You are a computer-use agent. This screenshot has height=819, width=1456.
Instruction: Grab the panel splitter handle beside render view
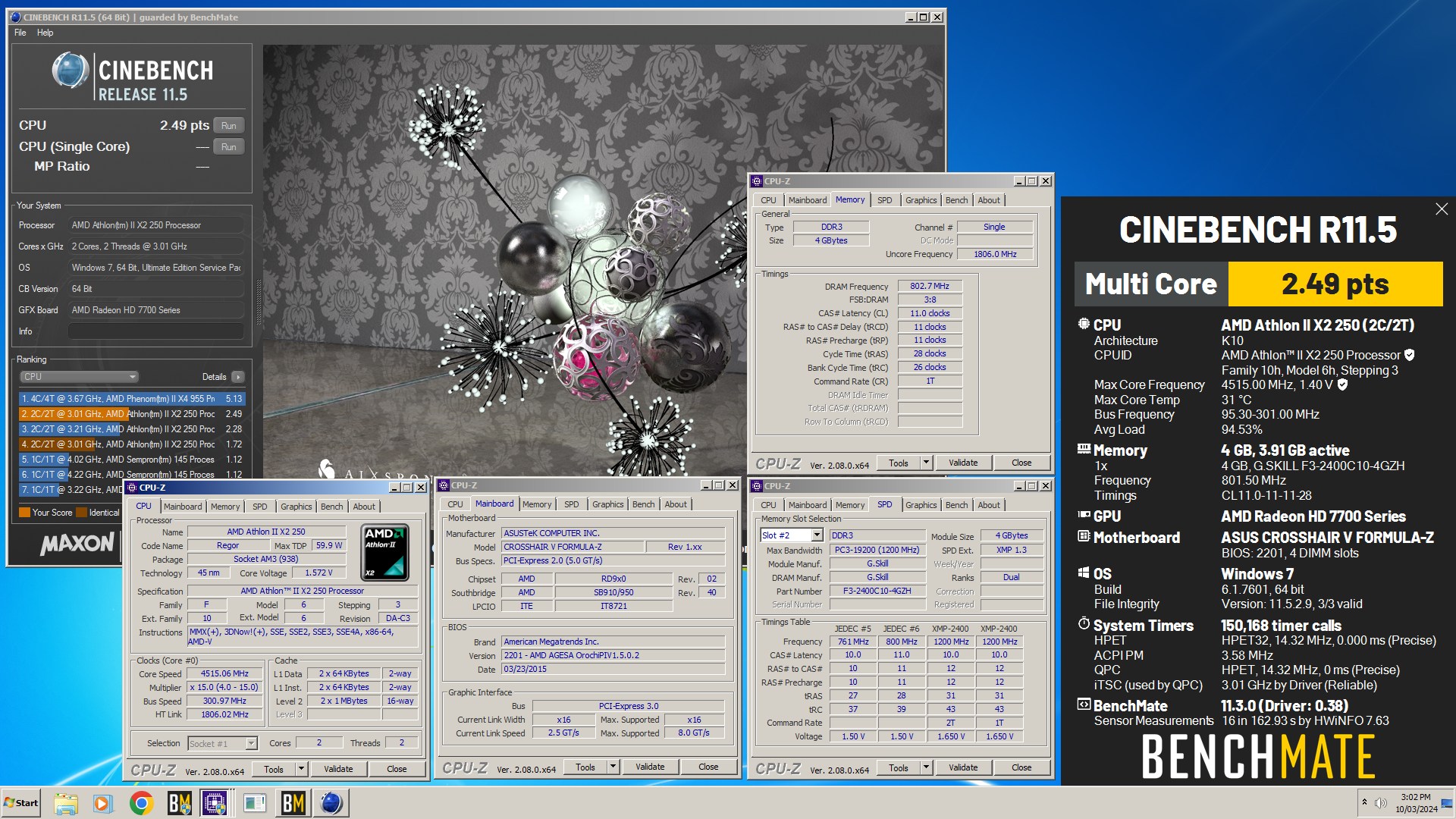click(259, 302)
